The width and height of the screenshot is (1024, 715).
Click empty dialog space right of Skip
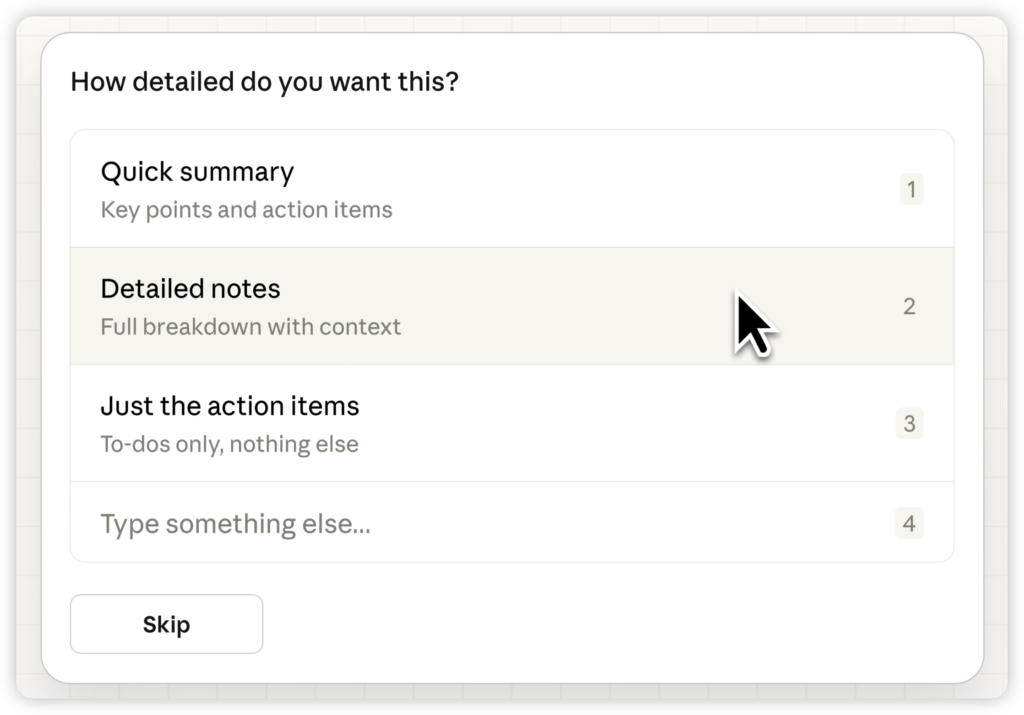[600, 624]
